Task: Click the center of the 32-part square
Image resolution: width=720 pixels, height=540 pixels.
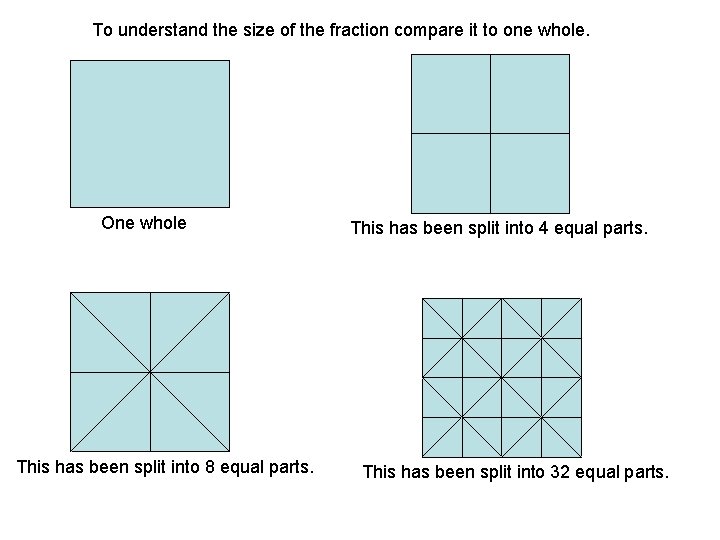Action: point(502,377)
